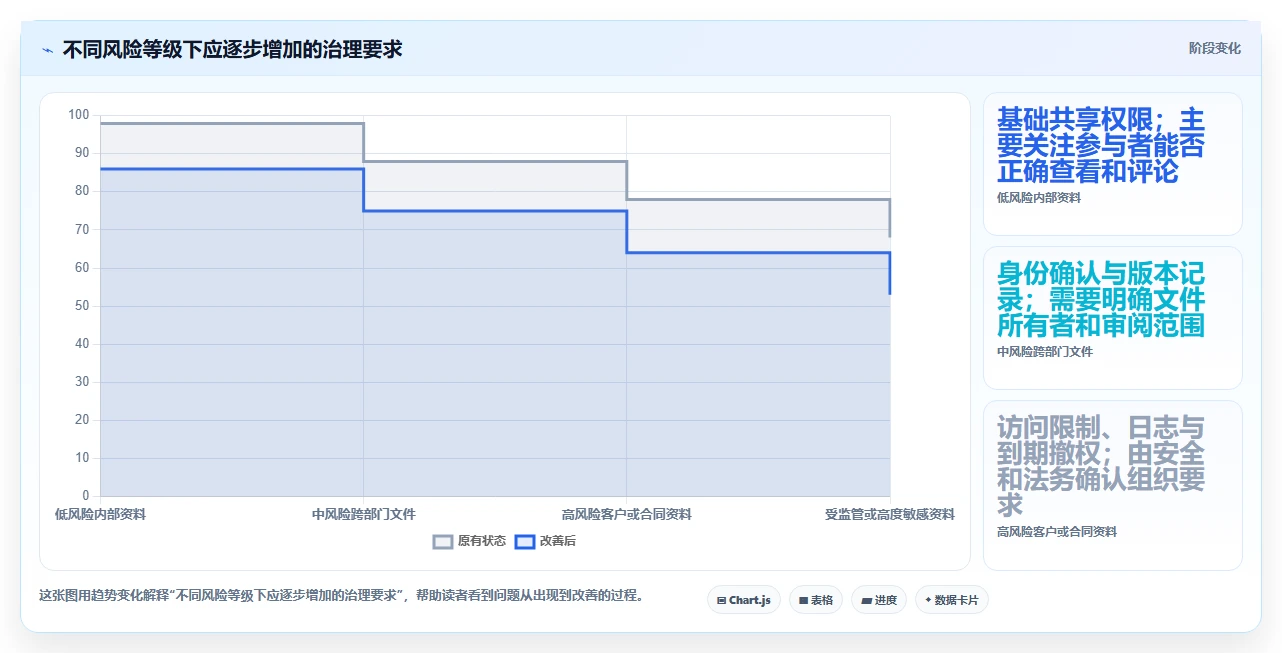Click y-axis value 100
The width and height of the screenshot is (1282, 653).
[79, 115]
